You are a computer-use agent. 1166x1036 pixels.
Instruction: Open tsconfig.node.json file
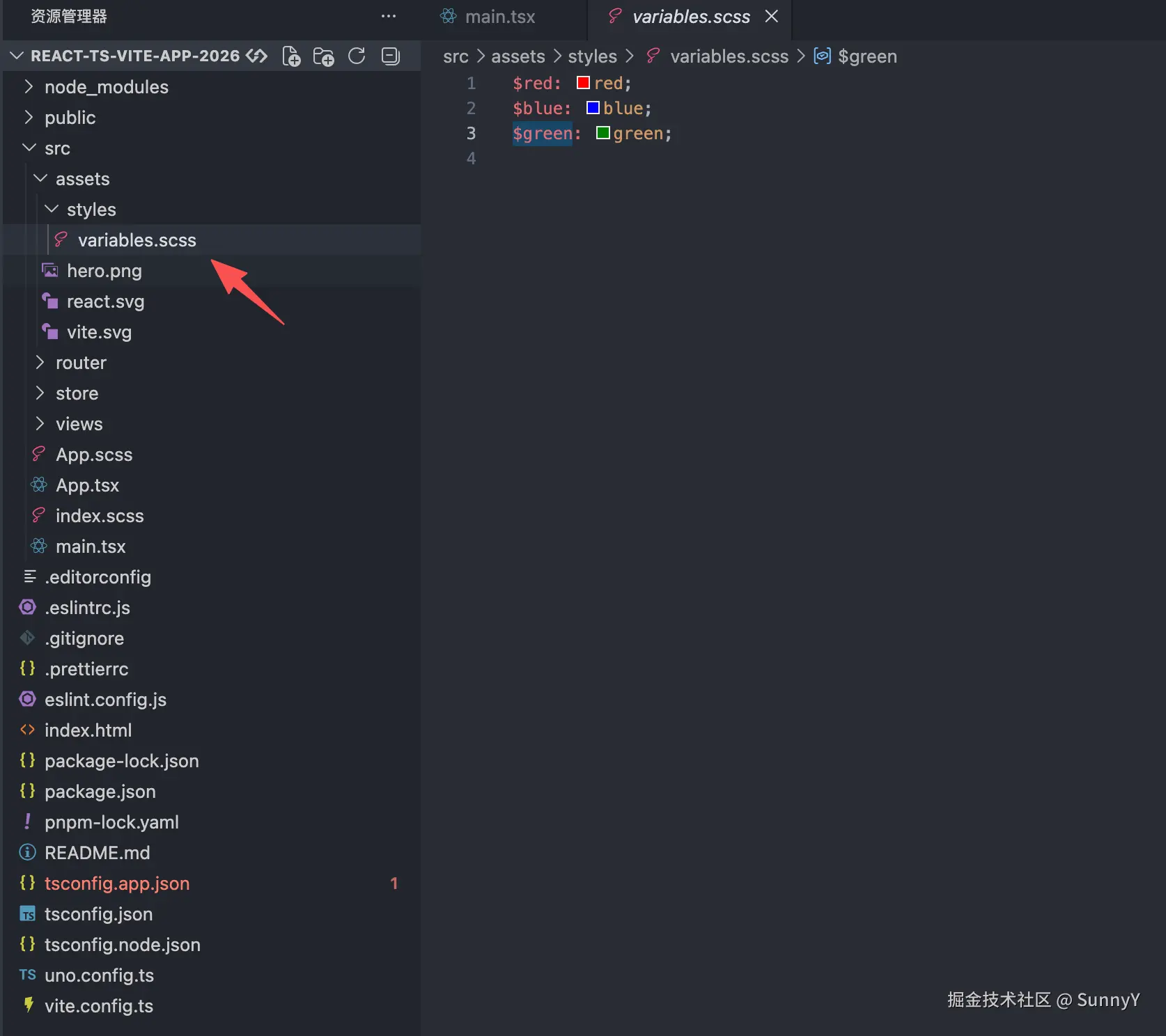[212, 944]
